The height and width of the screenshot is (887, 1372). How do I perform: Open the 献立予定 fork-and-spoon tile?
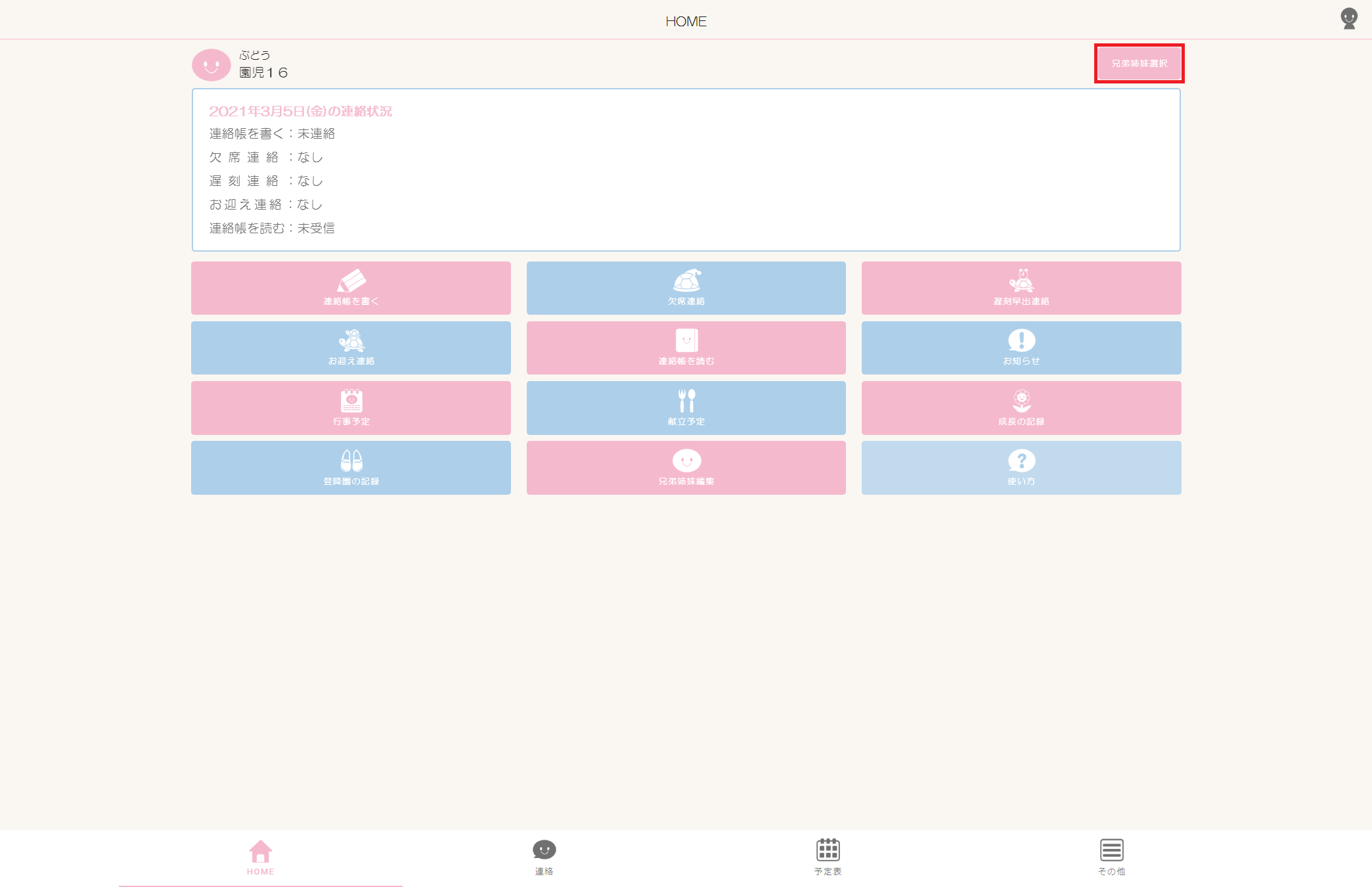pyautogui.click(x=686, y=408)
